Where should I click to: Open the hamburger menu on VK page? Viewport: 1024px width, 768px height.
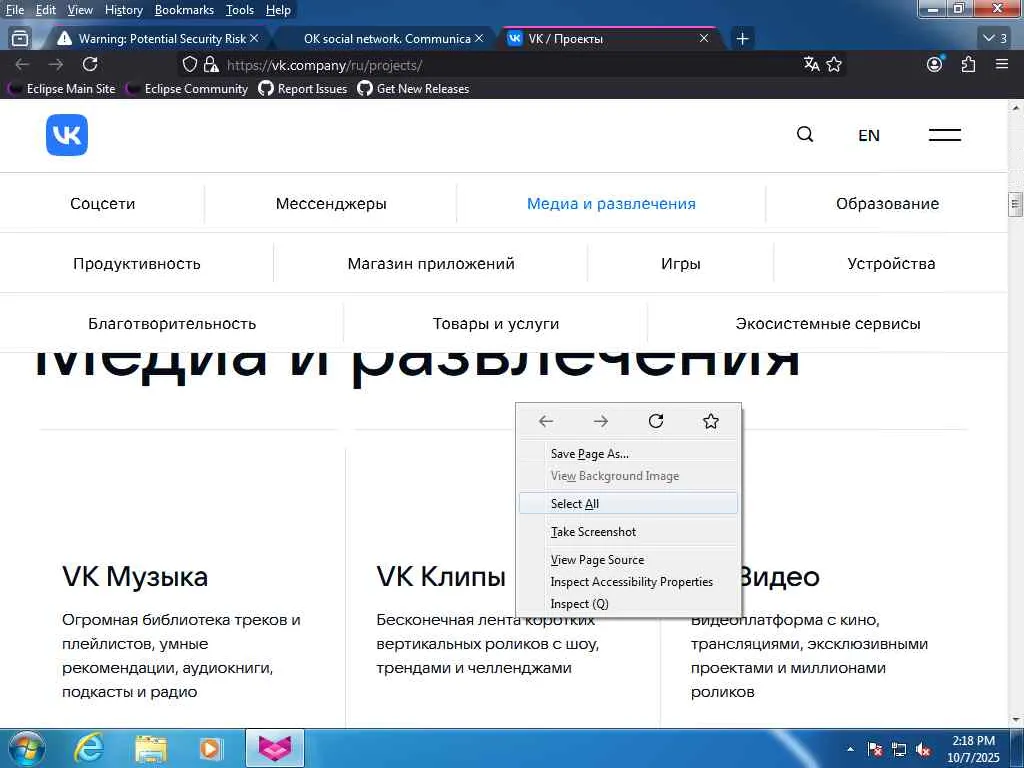[x=944, y=135]
